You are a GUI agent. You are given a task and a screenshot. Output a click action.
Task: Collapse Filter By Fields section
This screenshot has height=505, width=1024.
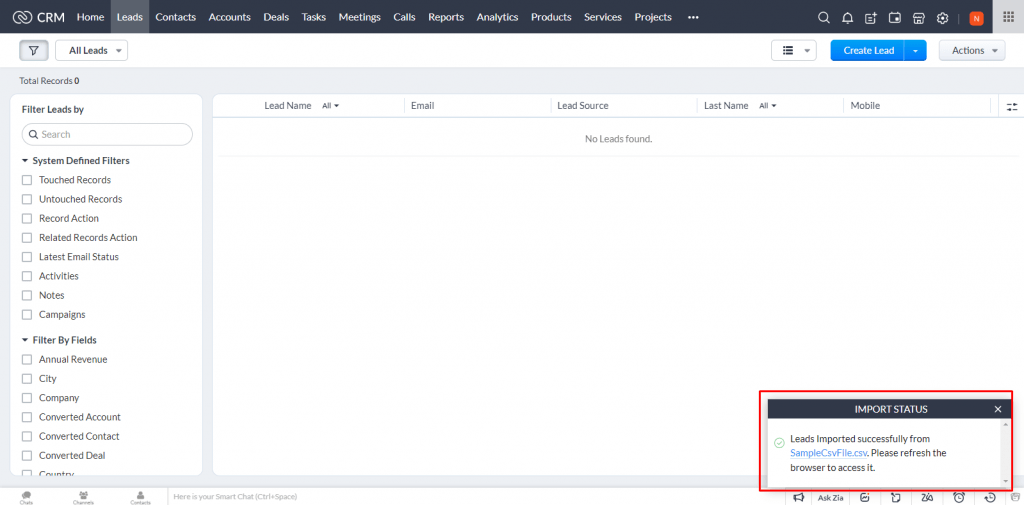25,340
